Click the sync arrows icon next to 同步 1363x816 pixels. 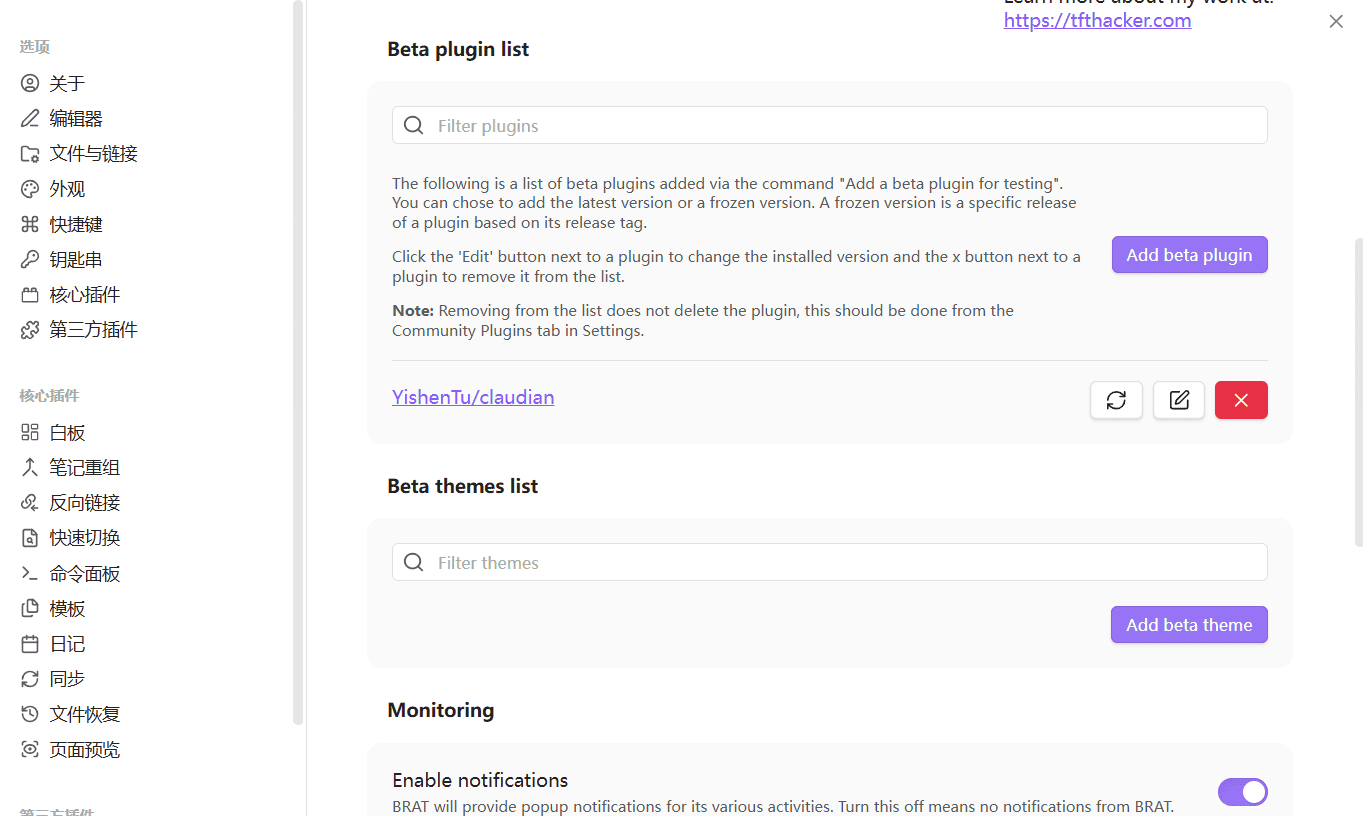[x=30, y=679]
